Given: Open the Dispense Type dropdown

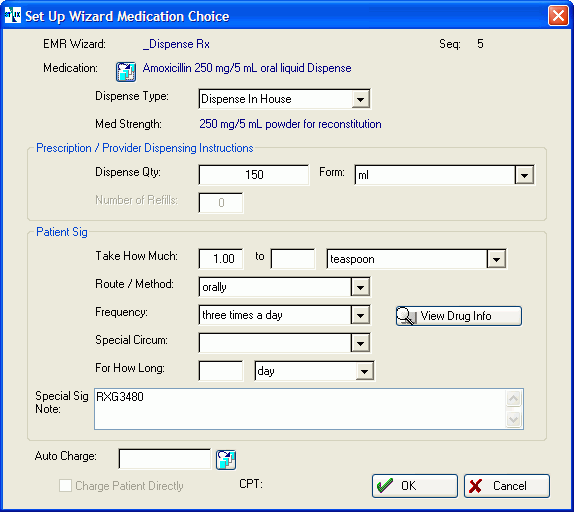Looking at the screenshot, I should pos(360,99).
